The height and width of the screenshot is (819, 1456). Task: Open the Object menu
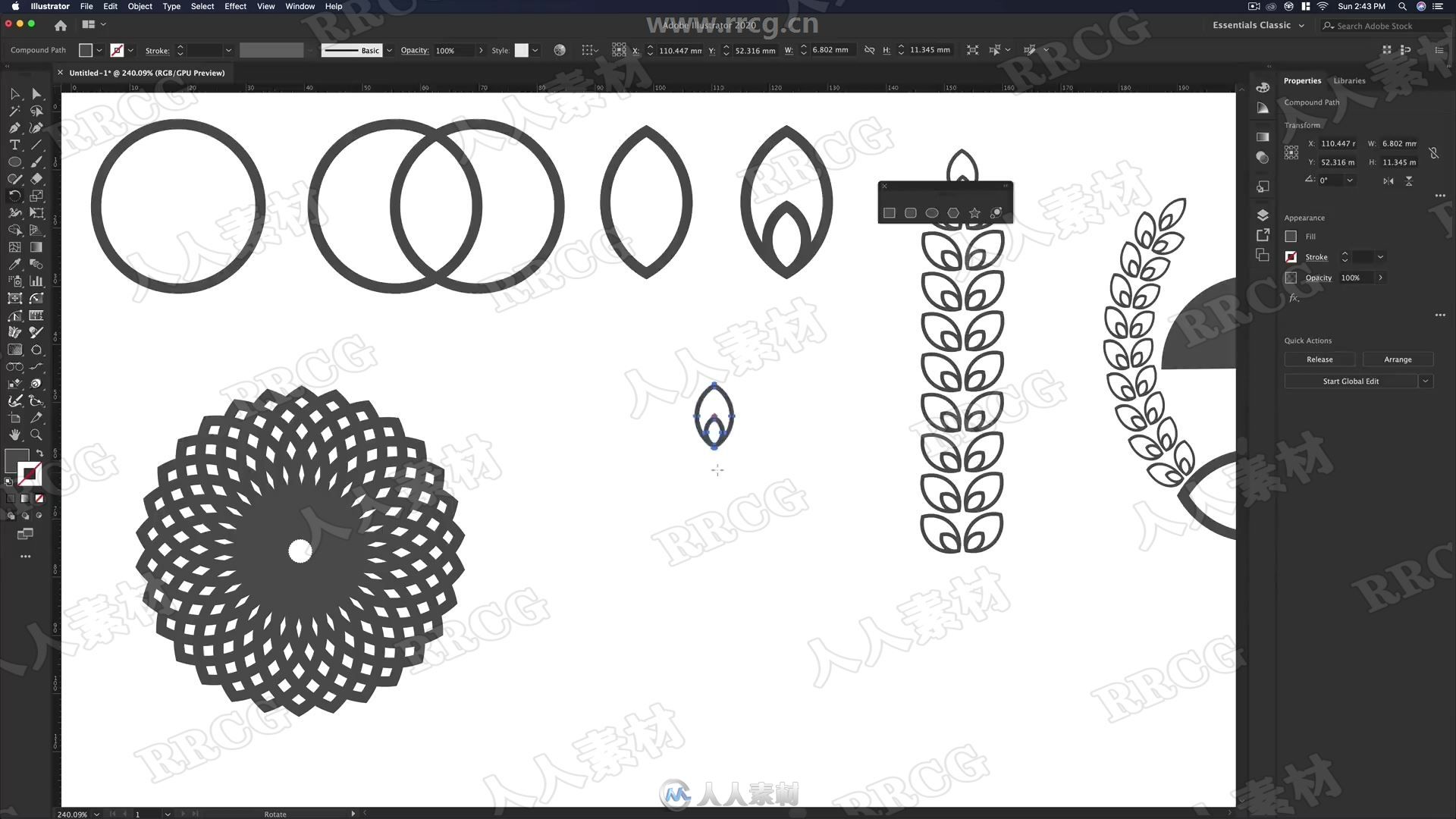pos(142,8)
